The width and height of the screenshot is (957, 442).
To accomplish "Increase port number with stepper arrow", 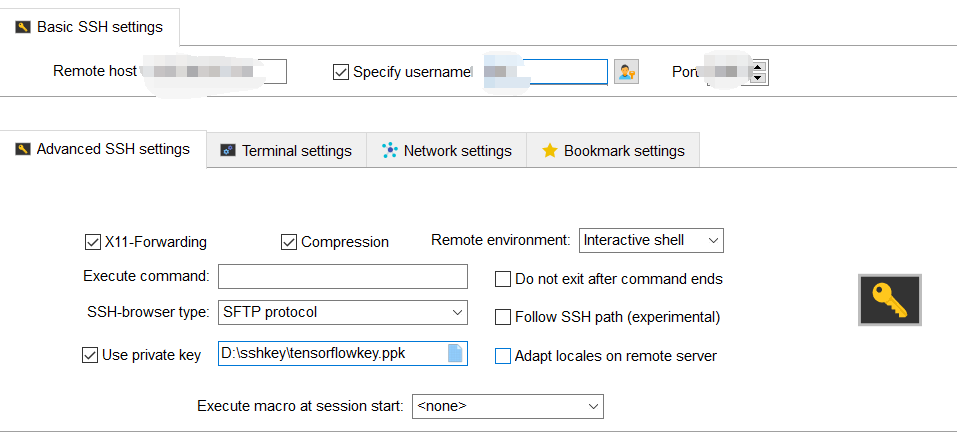I will (758, 66).
